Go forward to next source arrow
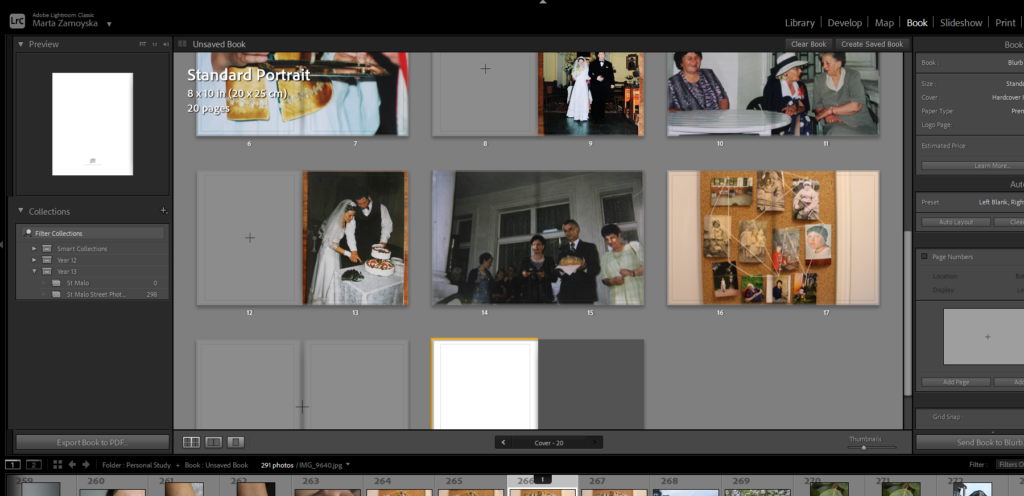 tap(86, 465)
